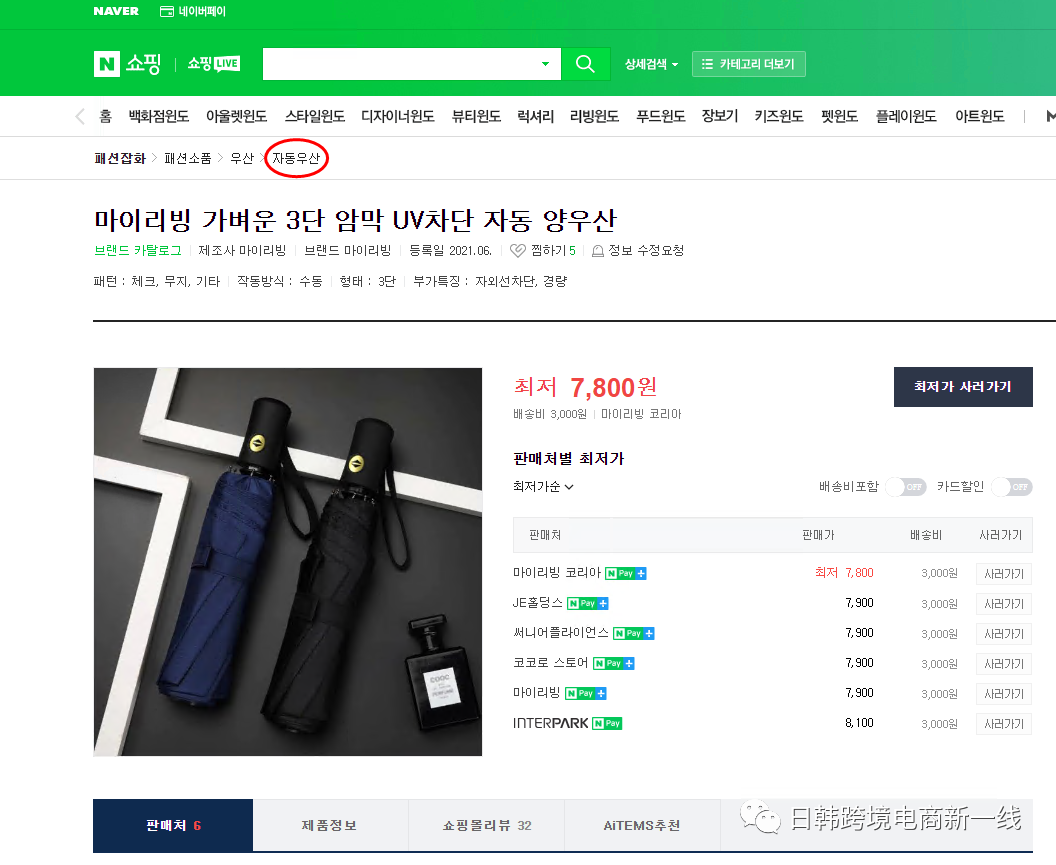Viewport: 1056px width, 865px height.
Task: Open 네이버페이 from the top black bar
Action: point(192,13)
